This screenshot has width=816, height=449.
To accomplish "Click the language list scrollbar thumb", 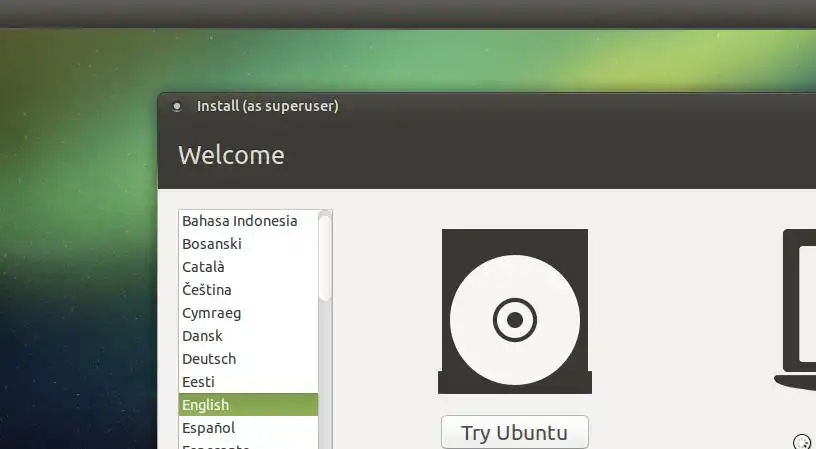I will [x=325, y=258].
